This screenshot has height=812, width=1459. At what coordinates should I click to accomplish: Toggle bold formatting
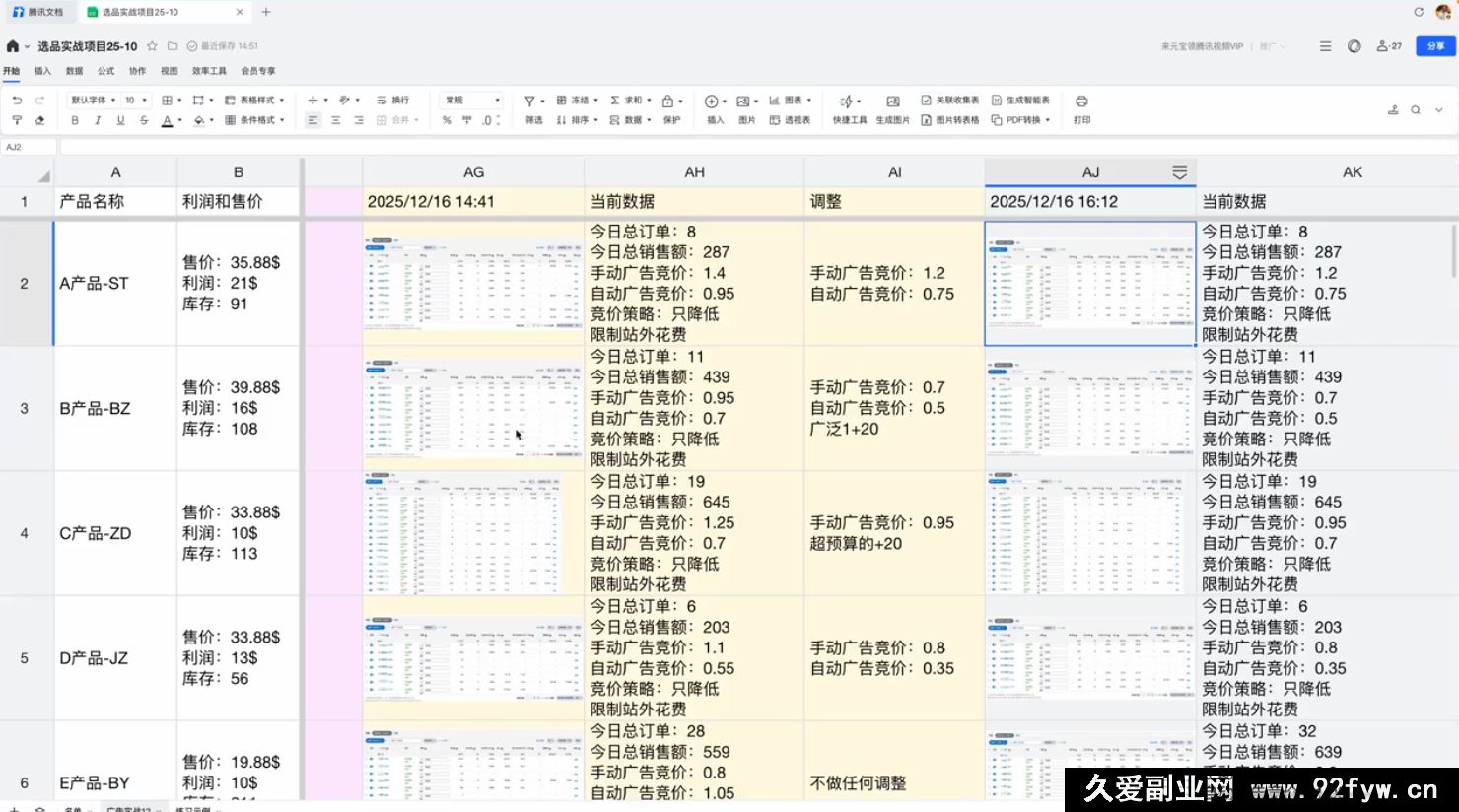pyautogui.click(x=74, y=119)
